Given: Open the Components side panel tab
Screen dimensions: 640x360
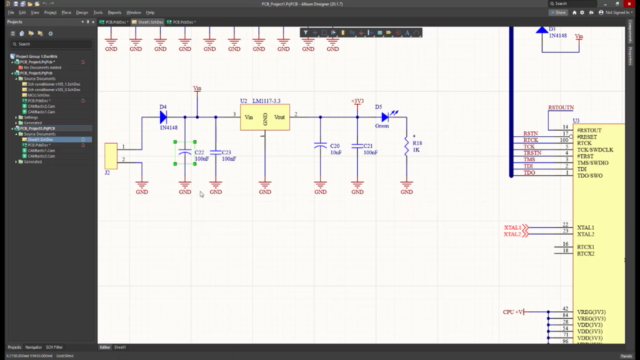Looking at the screenshot, I should (x=629, y=31).
